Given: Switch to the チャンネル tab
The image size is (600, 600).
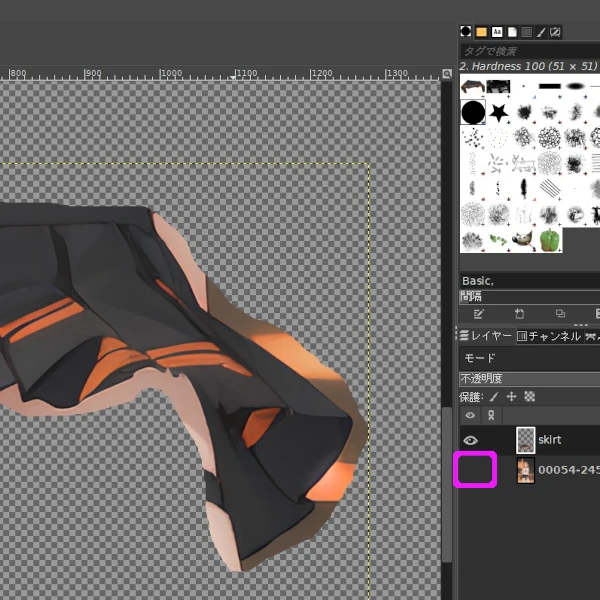Looking at the screenshot, I should tap(549, 336).
